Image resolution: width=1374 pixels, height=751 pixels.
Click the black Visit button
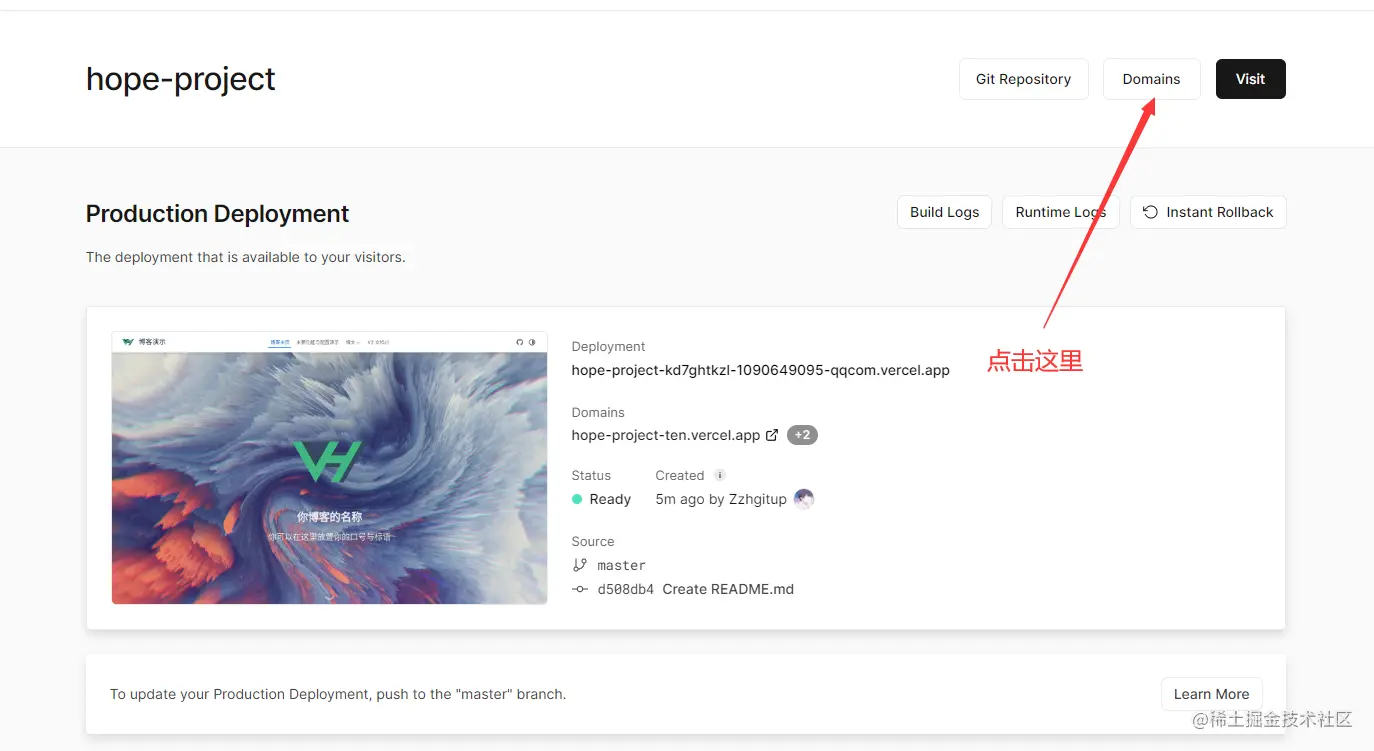(x=1250, y=79)
